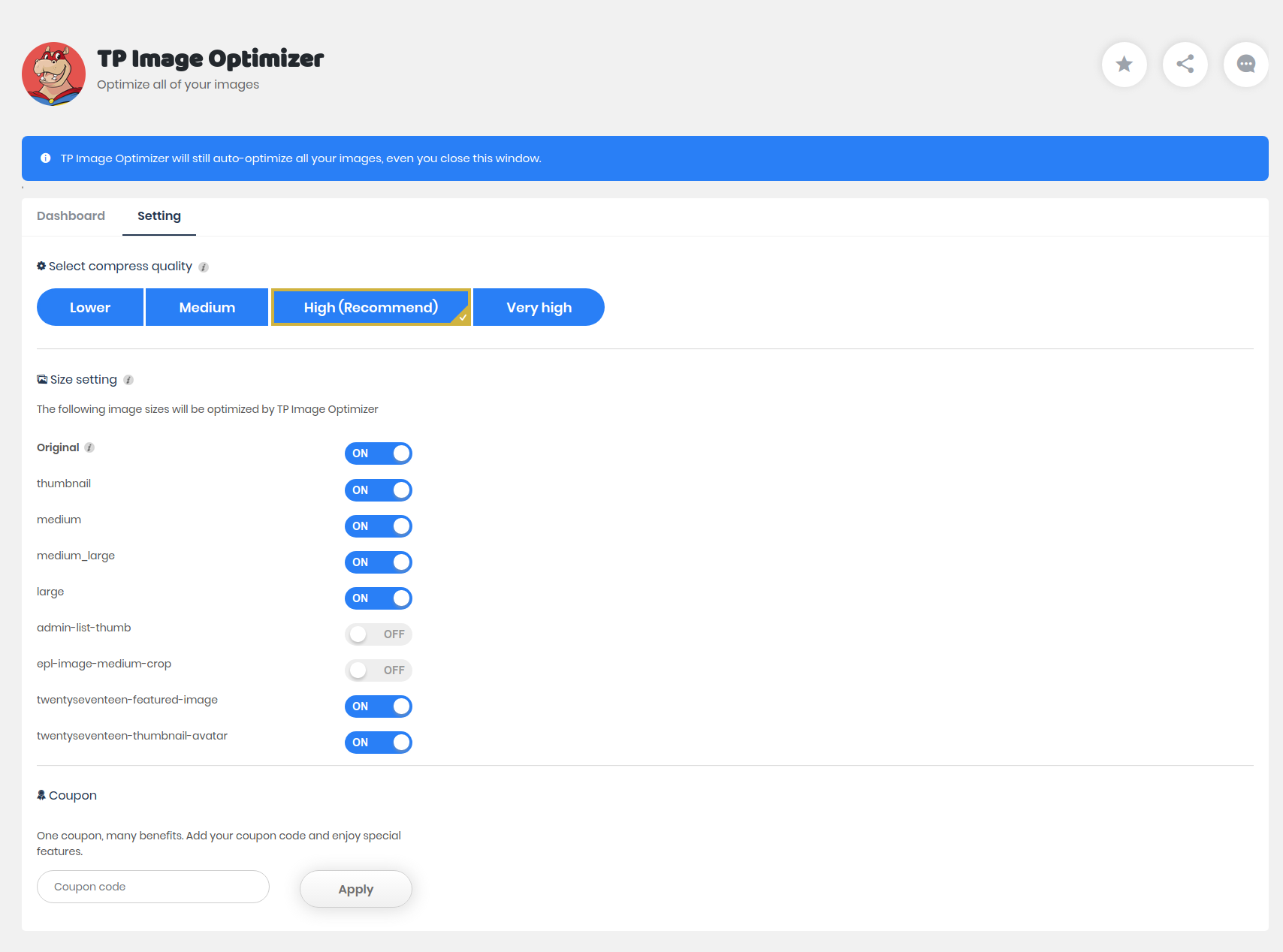1283x952 pixels.
Task: Click the 'twentyseventeen-thumbnail-avatar' label
Action: pos(132,736)
